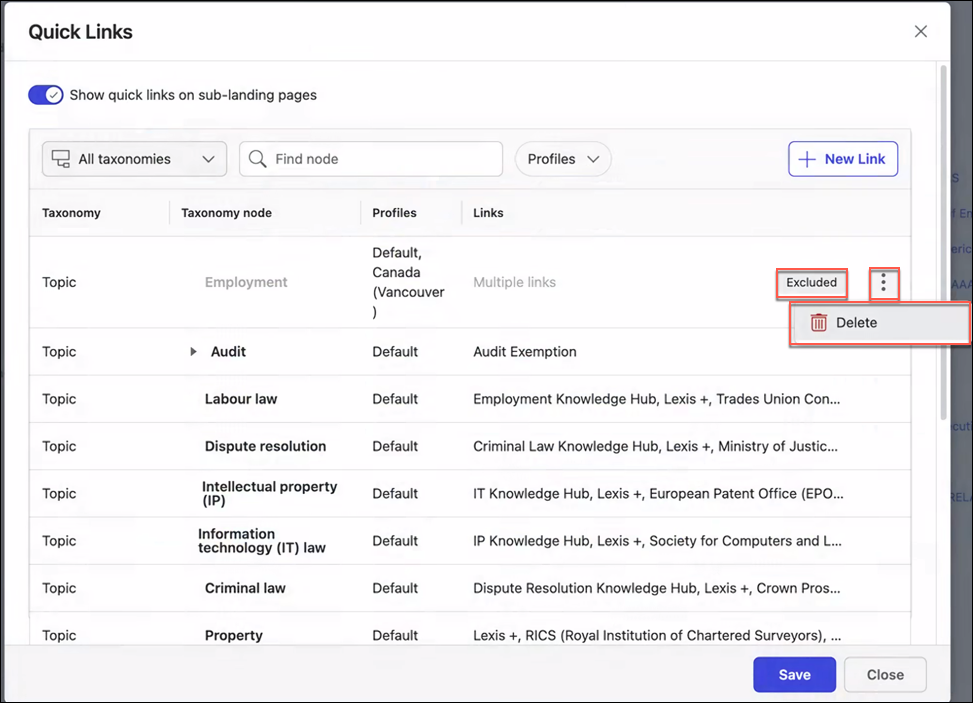Open the three-dot menu for Employment row
The image size is (973, 703).
pyautogui.click(x=884, y=283)
